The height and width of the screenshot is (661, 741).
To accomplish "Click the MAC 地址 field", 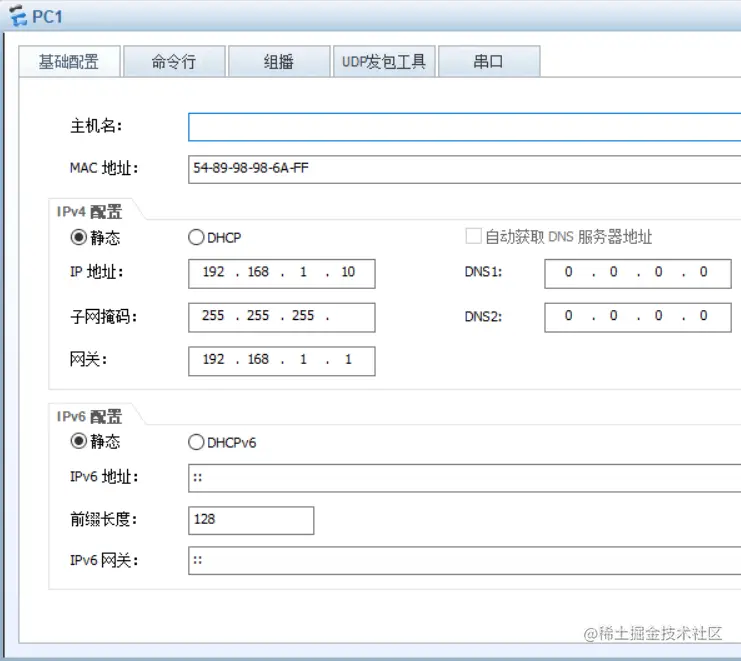I will pyautogui.click(x=465, y=169).
